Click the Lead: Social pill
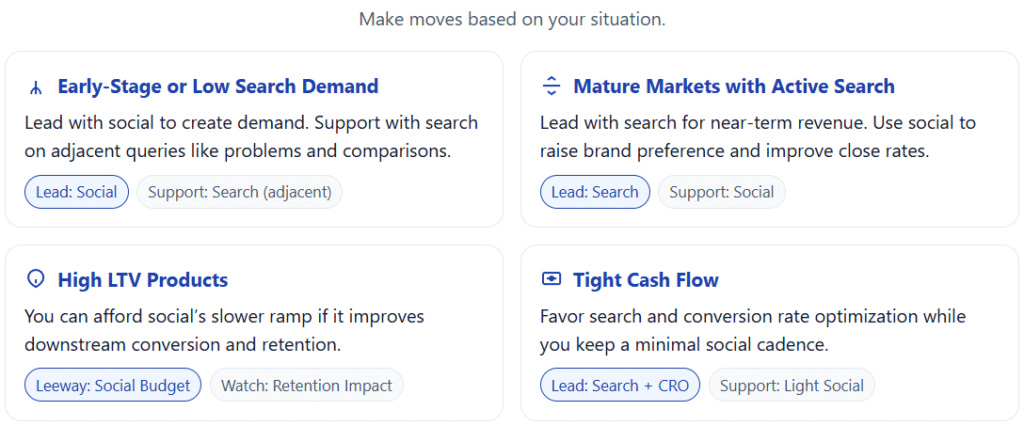The width and height of the screenshot is (1024, 426). [76, 192]
